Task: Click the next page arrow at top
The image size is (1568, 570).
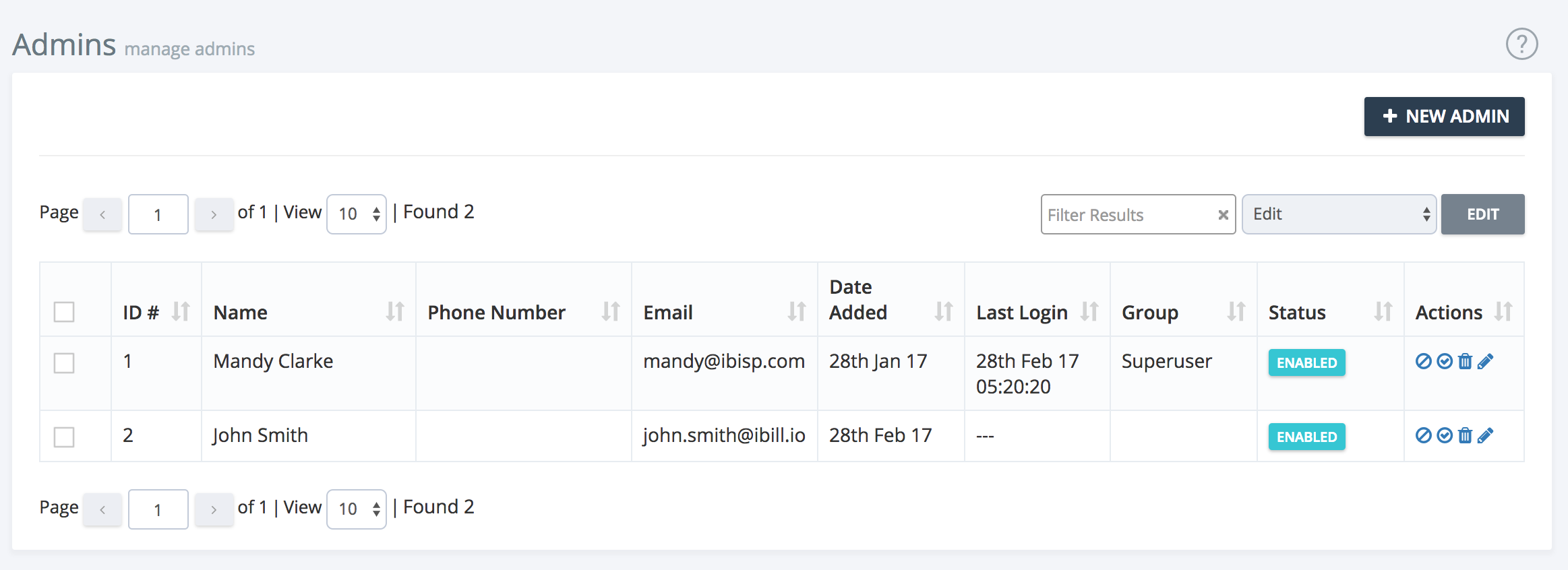Action: point(214,214)
